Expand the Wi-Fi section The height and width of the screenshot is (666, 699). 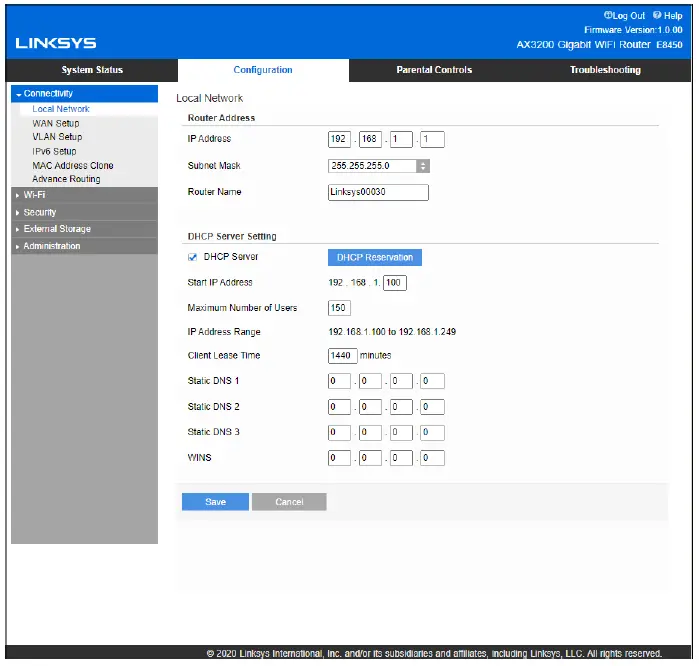point(84,195)
